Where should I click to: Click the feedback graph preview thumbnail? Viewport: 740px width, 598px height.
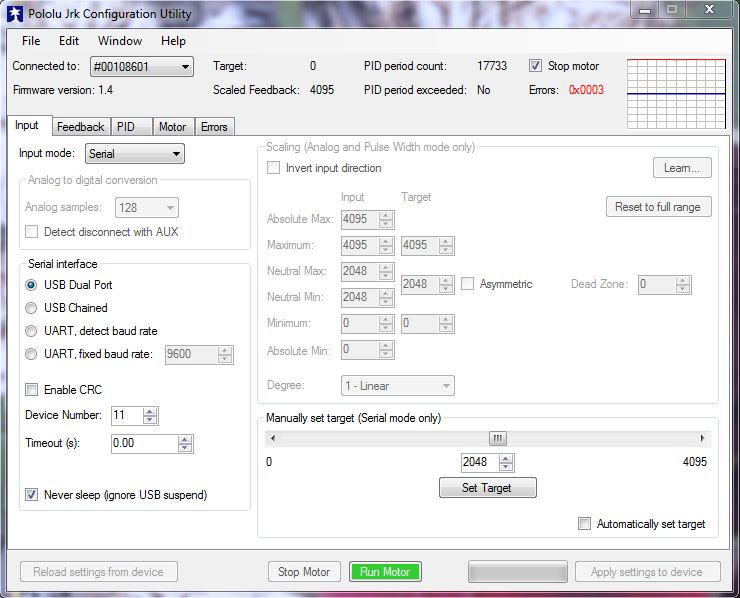tap(676, 93)
